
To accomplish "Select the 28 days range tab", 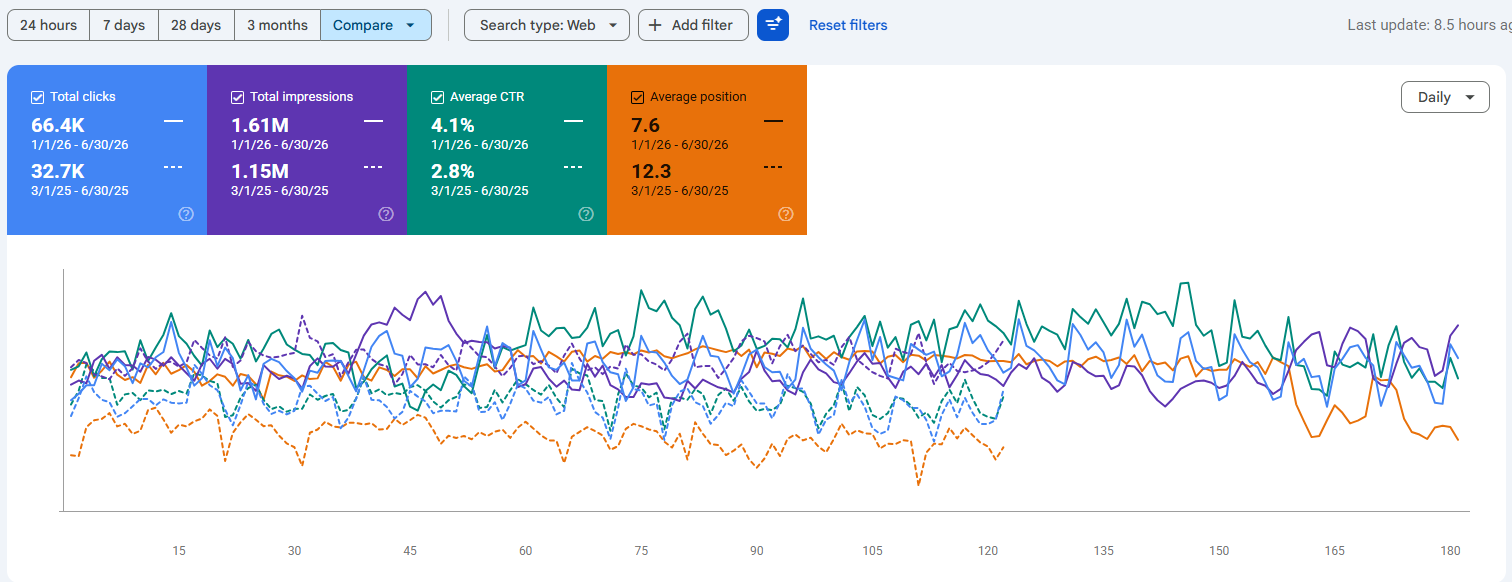I will point(196,25).
